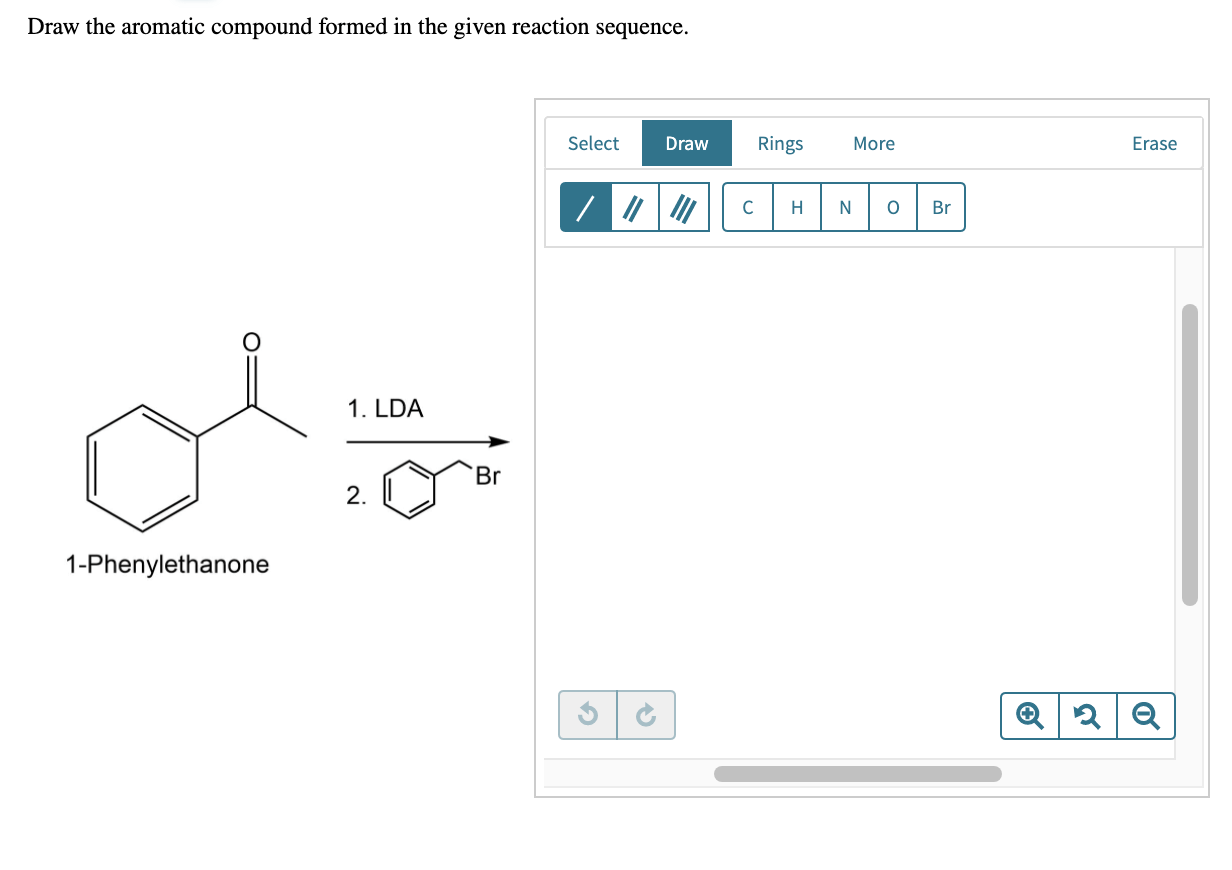Zoom out of the drawing canvas
The image size is (1232, 870).
pos(1146,716)
